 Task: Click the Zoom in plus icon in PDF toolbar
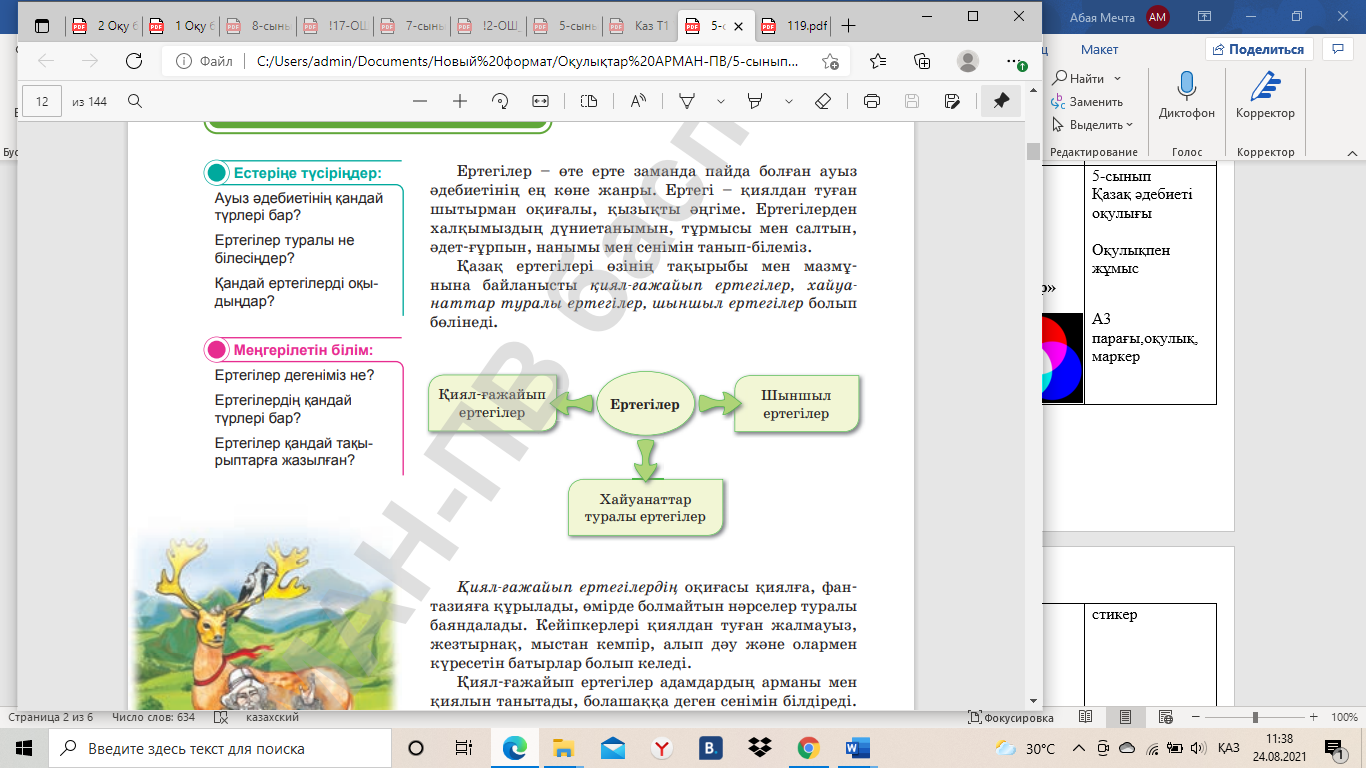(460, 101)
